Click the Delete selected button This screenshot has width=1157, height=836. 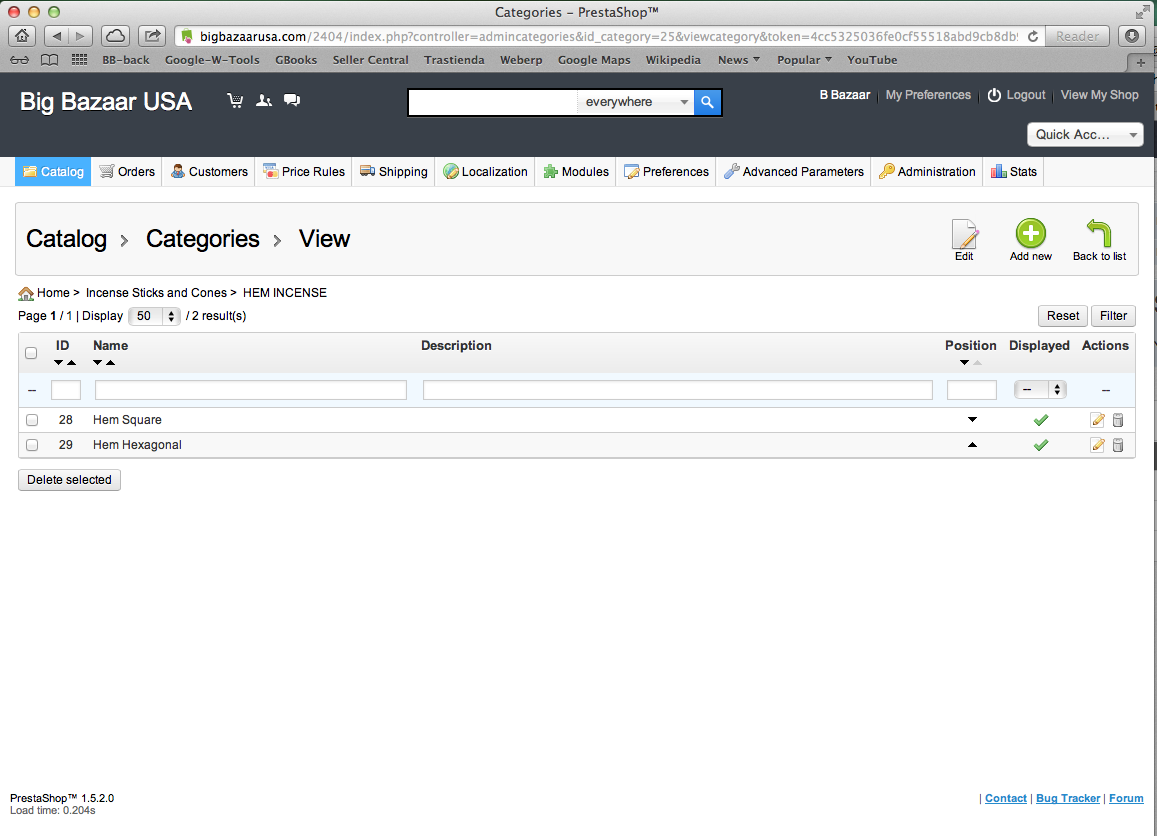click(x=69, y=480)
